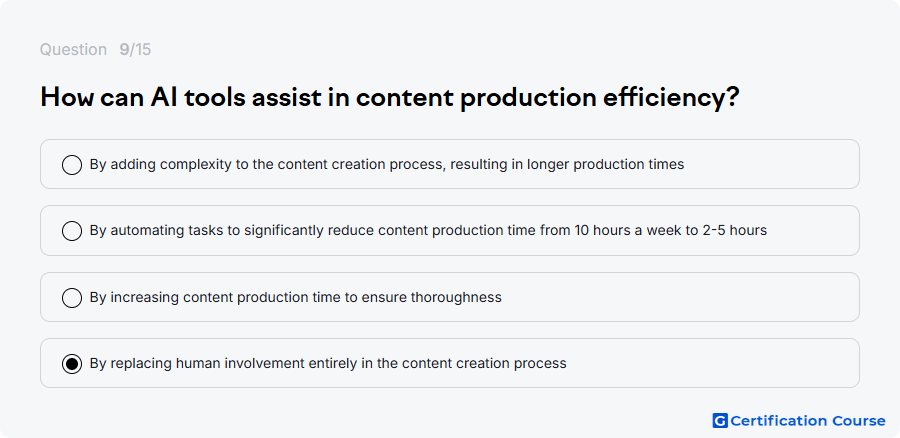Click the text 'By adding complexity to the content creation process'

pyautogui.click(x=267, y=165)
